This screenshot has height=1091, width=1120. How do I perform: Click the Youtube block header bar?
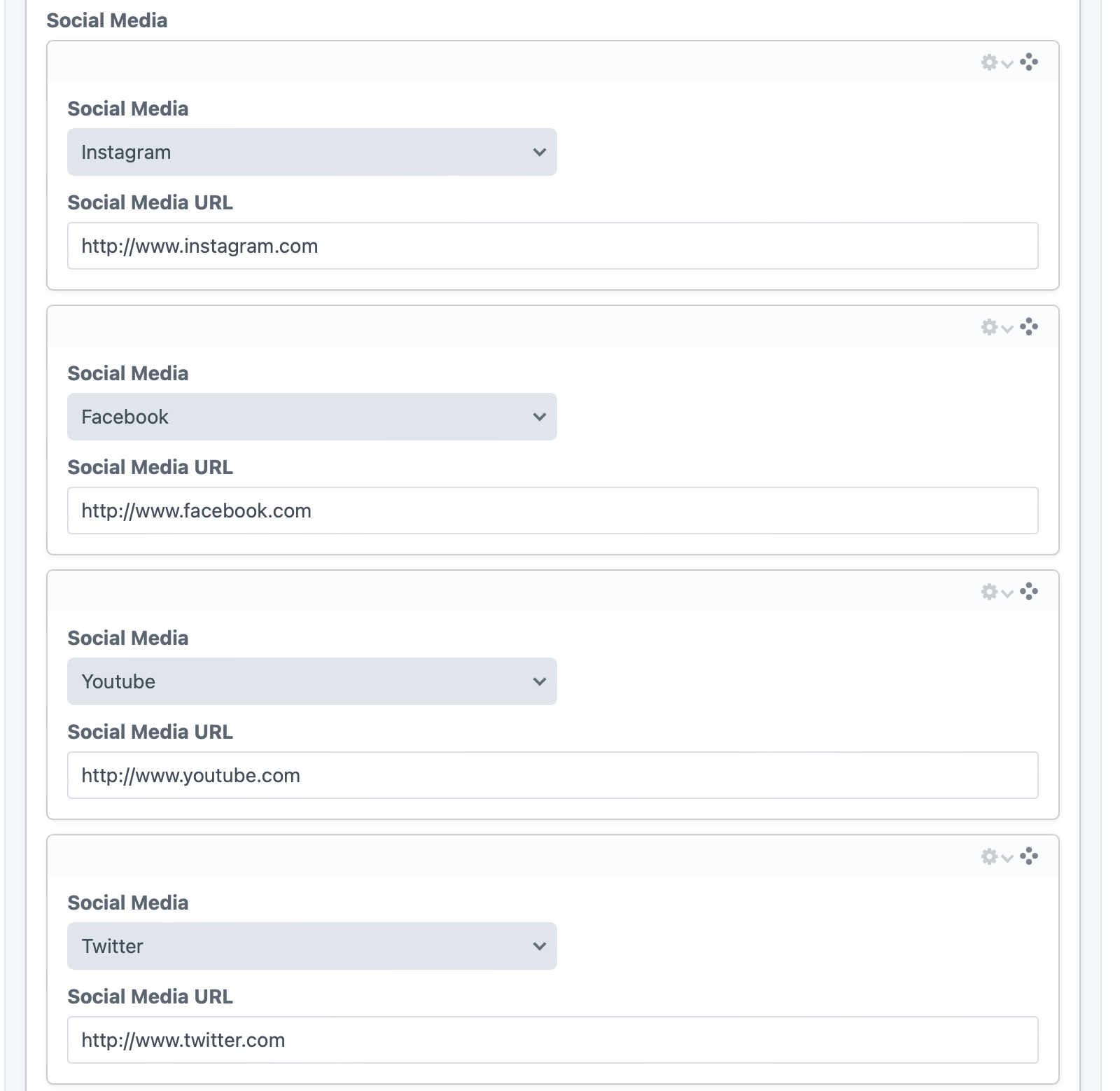pos(490,592)
